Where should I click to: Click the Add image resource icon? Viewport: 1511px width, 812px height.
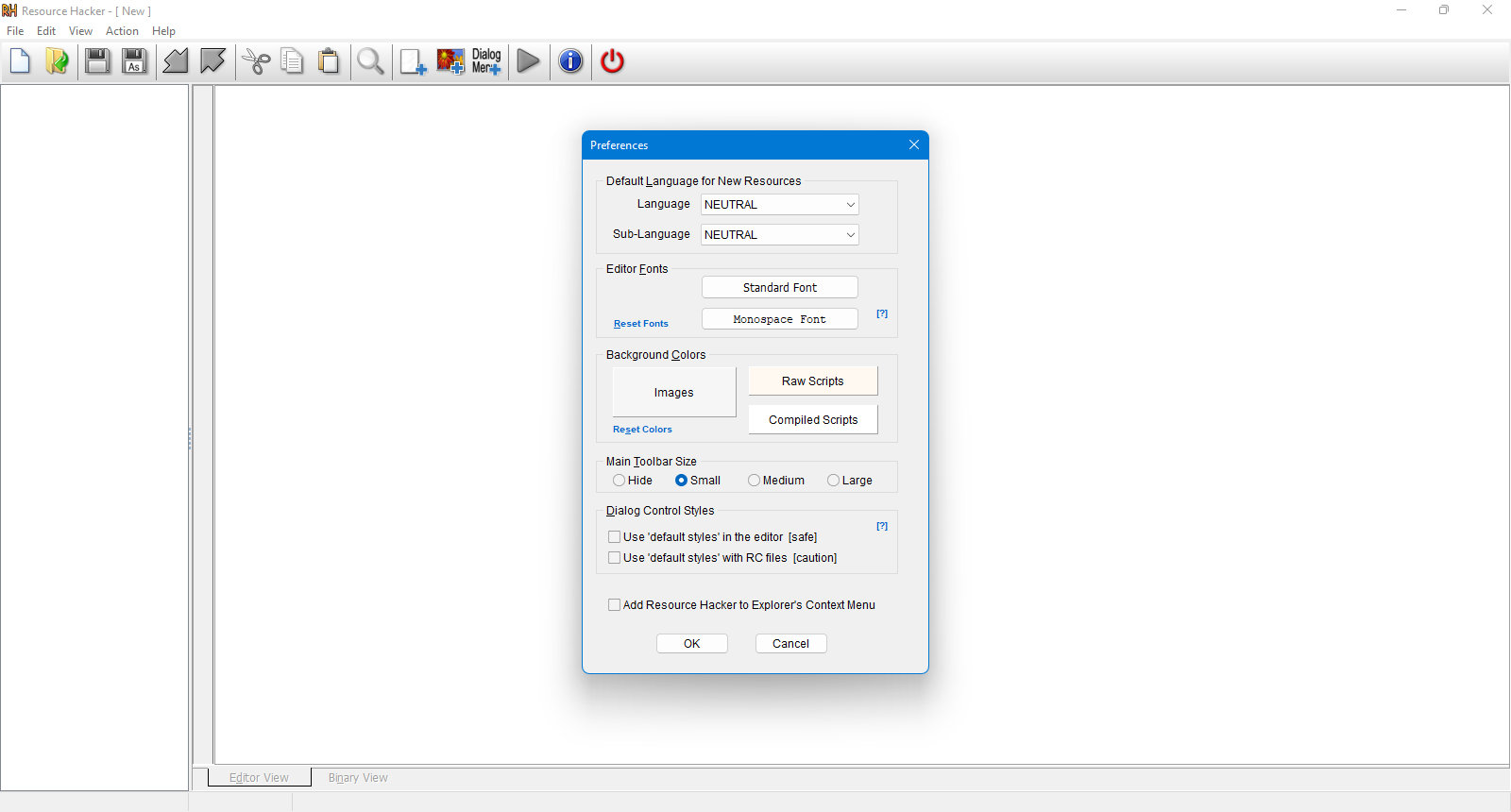[450, 62]
